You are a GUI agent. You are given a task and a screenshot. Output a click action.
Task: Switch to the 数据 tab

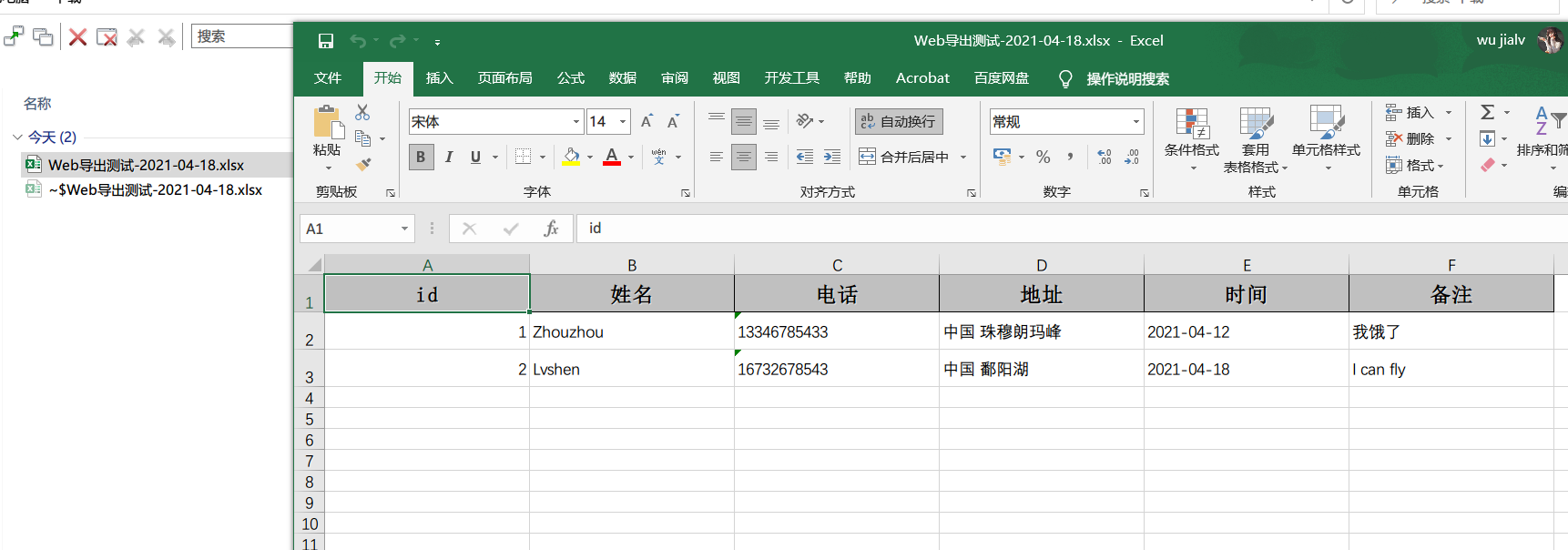[622, 78]
